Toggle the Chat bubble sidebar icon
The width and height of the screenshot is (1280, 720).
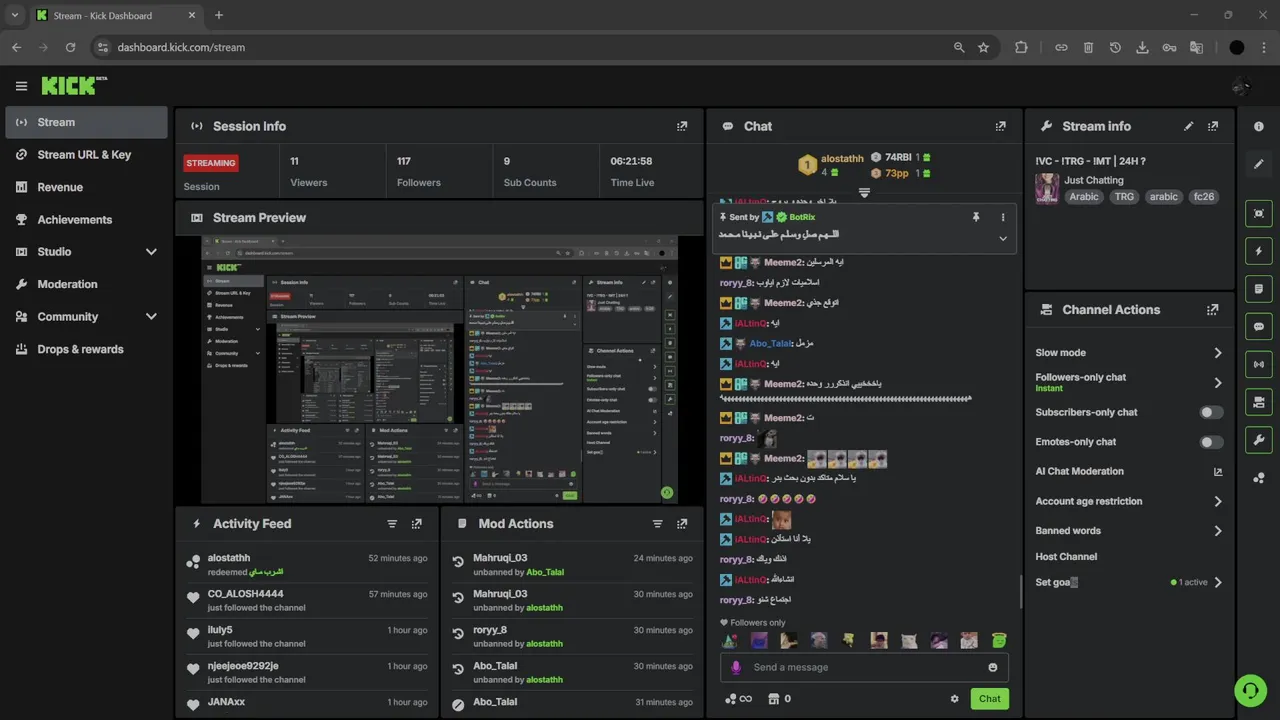(1258, 326)
